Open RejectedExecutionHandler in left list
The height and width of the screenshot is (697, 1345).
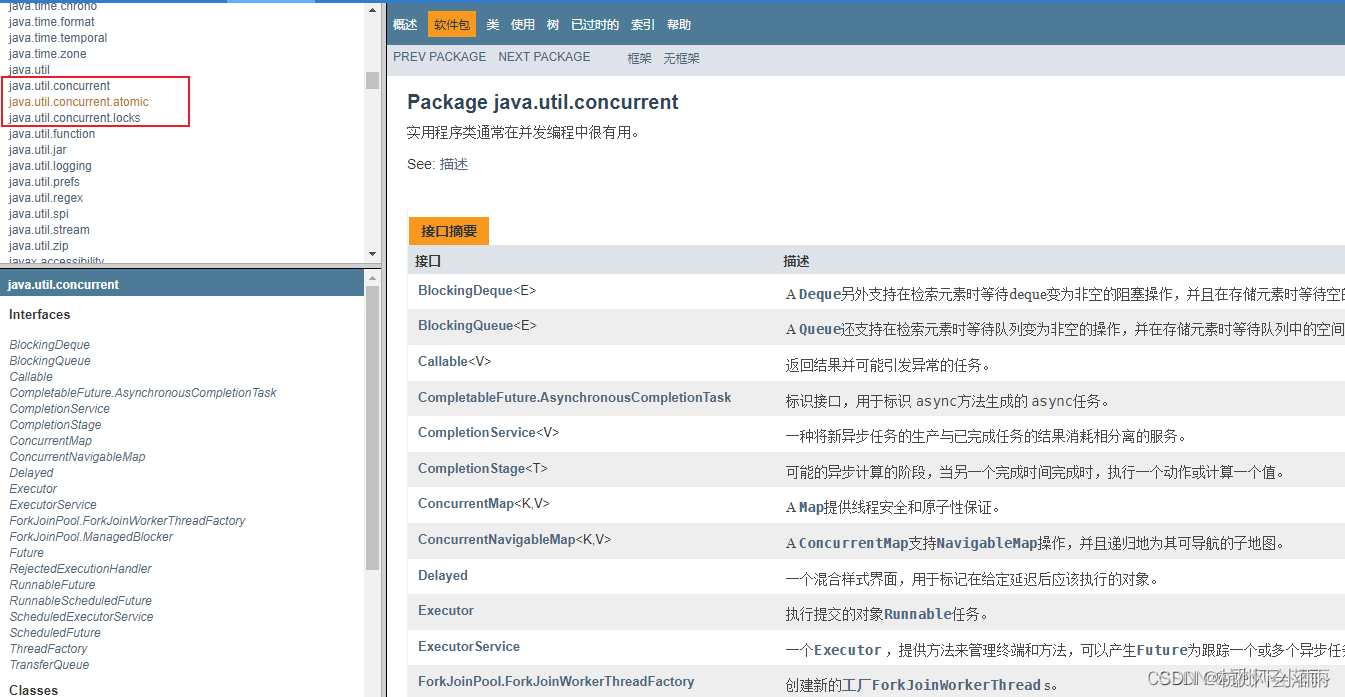click(x=80, y=569)
